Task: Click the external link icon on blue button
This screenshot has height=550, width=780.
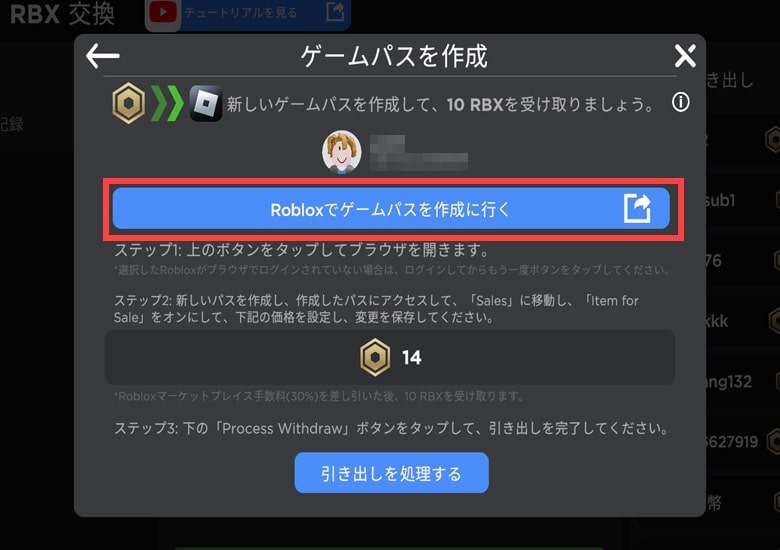Action: [x=637, y=208]
